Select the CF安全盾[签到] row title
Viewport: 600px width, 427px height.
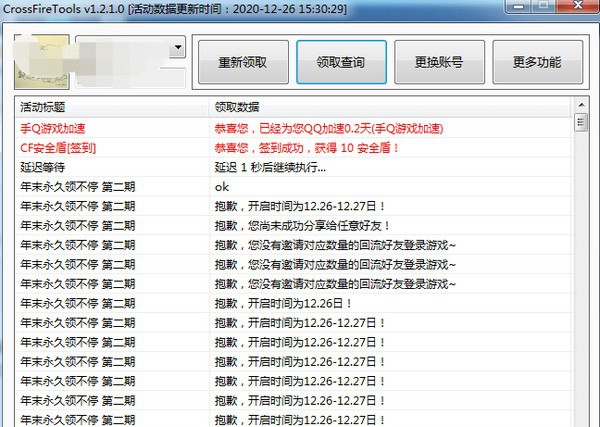tap(58, 148)
